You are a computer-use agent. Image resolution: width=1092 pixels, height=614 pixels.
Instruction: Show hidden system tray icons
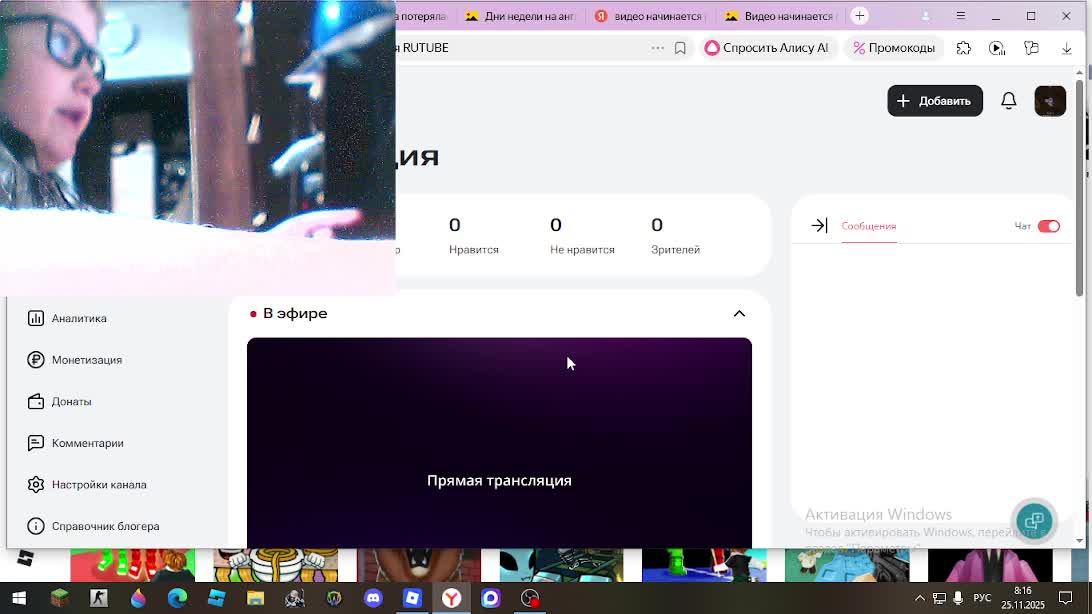coord(919,598)
